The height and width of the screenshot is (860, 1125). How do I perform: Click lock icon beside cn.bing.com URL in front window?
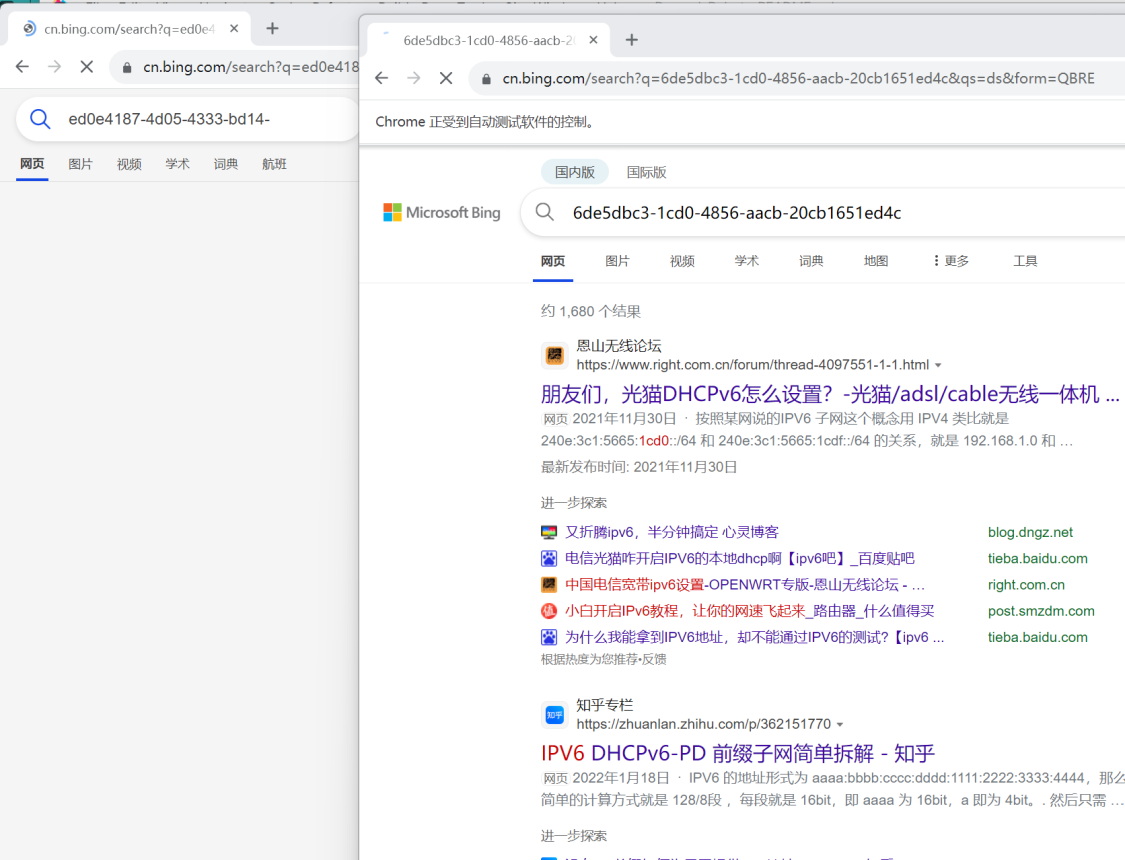486,79
